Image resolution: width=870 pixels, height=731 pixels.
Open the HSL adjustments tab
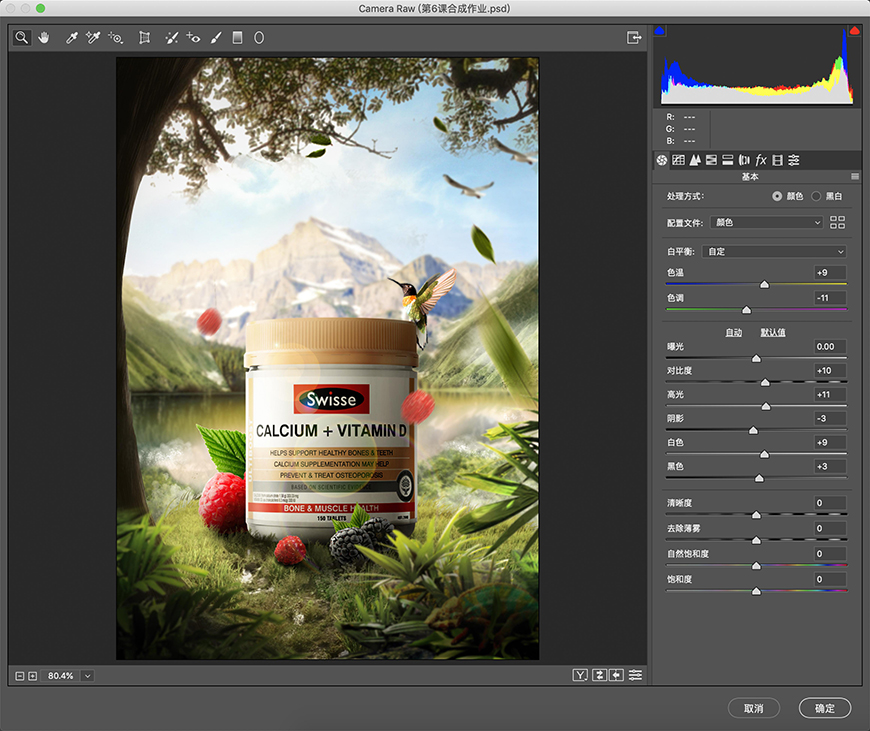click(x=711, y=160)
